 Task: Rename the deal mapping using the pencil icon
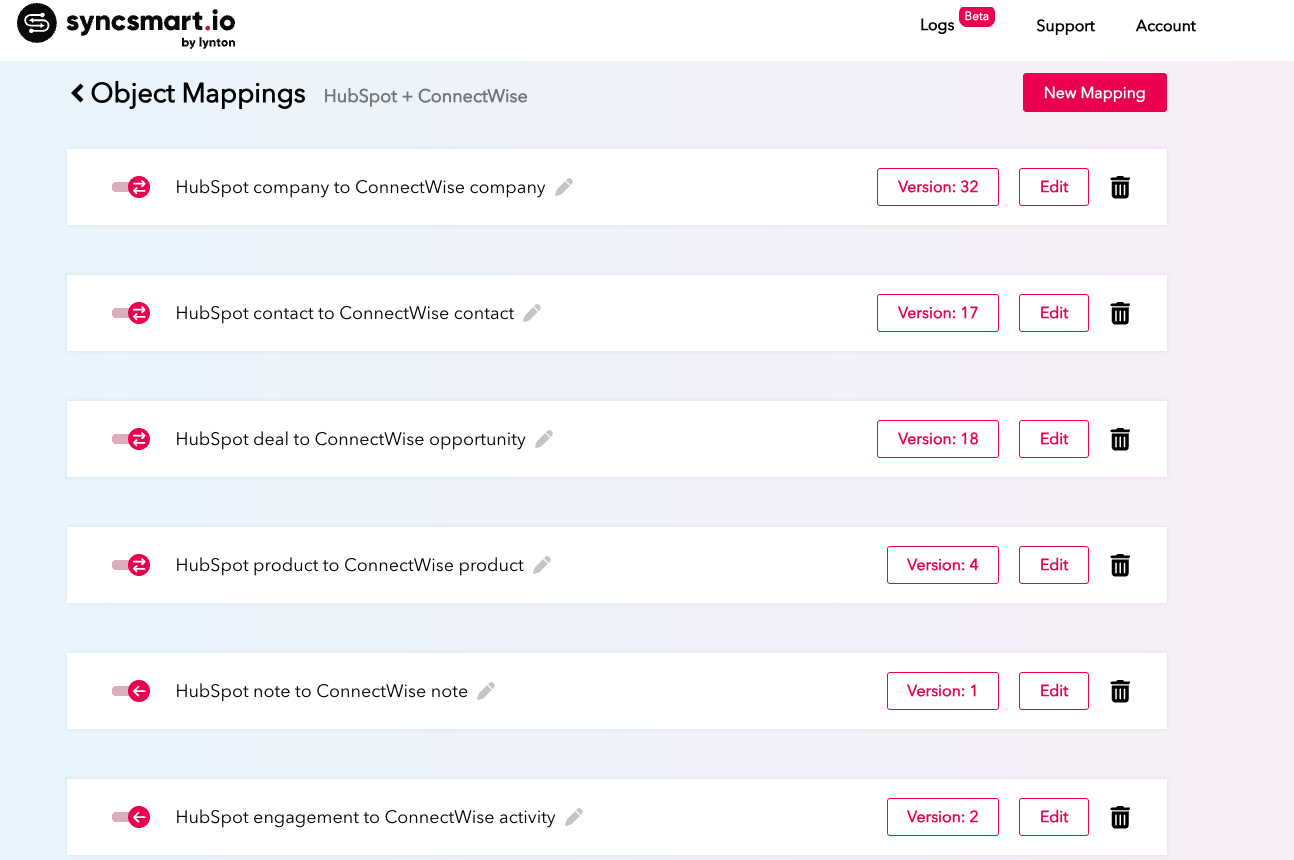tap(544, 438)
